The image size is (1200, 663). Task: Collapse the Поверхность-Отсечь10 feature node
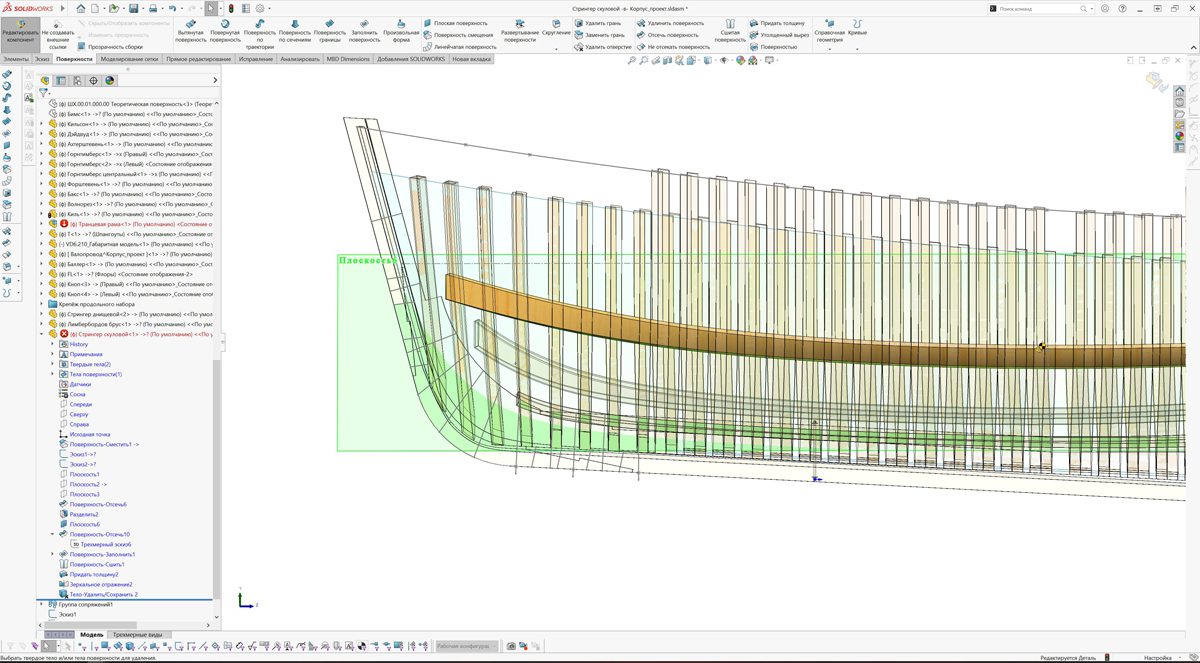[x=53, y=534]
